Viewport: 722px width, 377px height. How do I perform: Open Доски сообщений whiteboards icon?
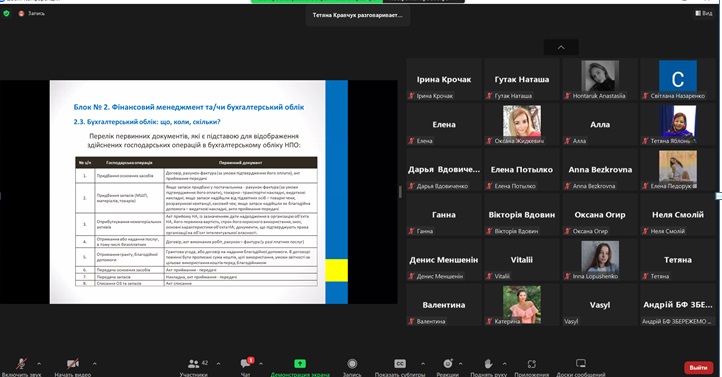(581, 364)
